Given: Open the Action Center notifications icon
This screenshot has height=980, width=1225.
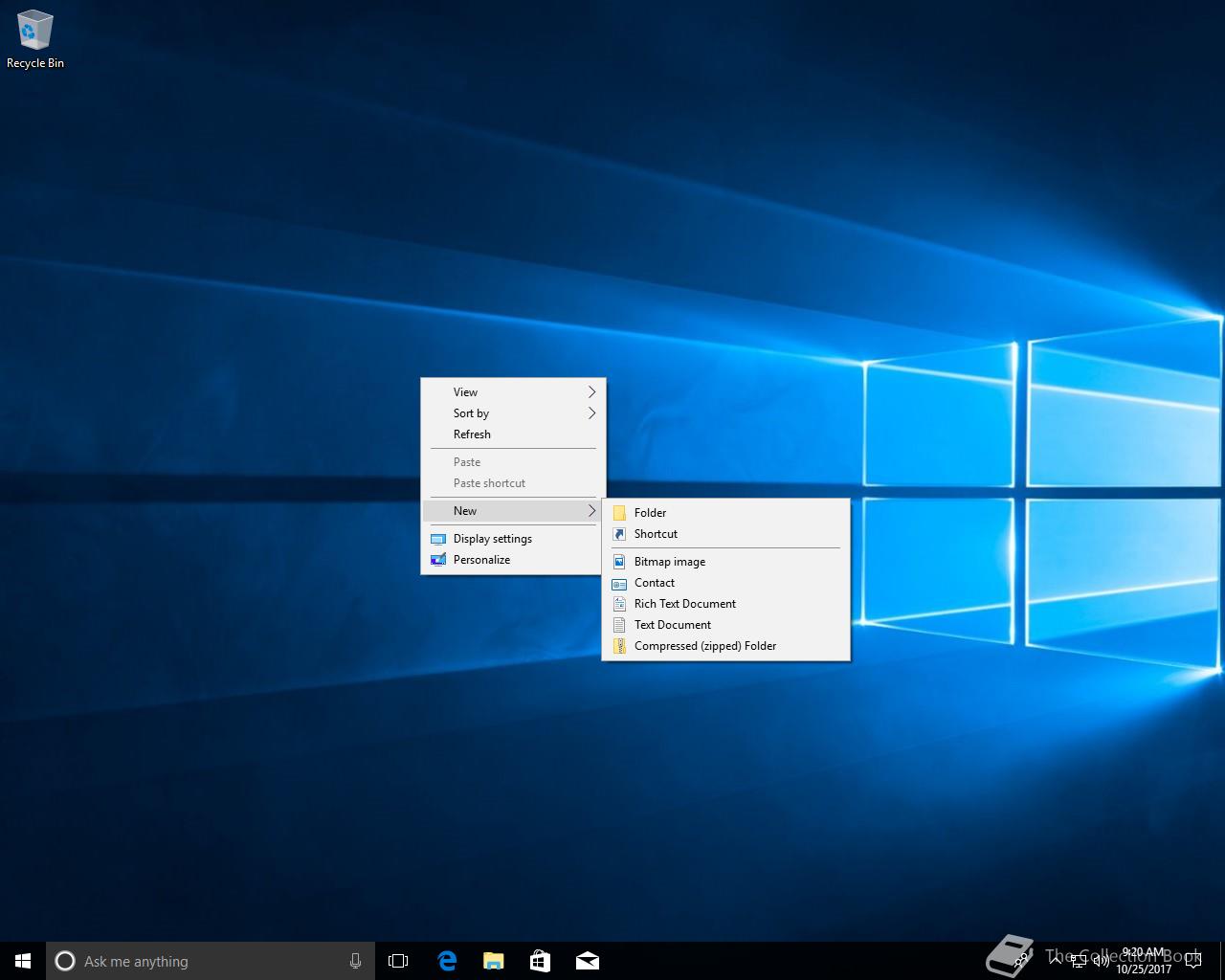Looking at the screenshot, I should coord(1192,961).
